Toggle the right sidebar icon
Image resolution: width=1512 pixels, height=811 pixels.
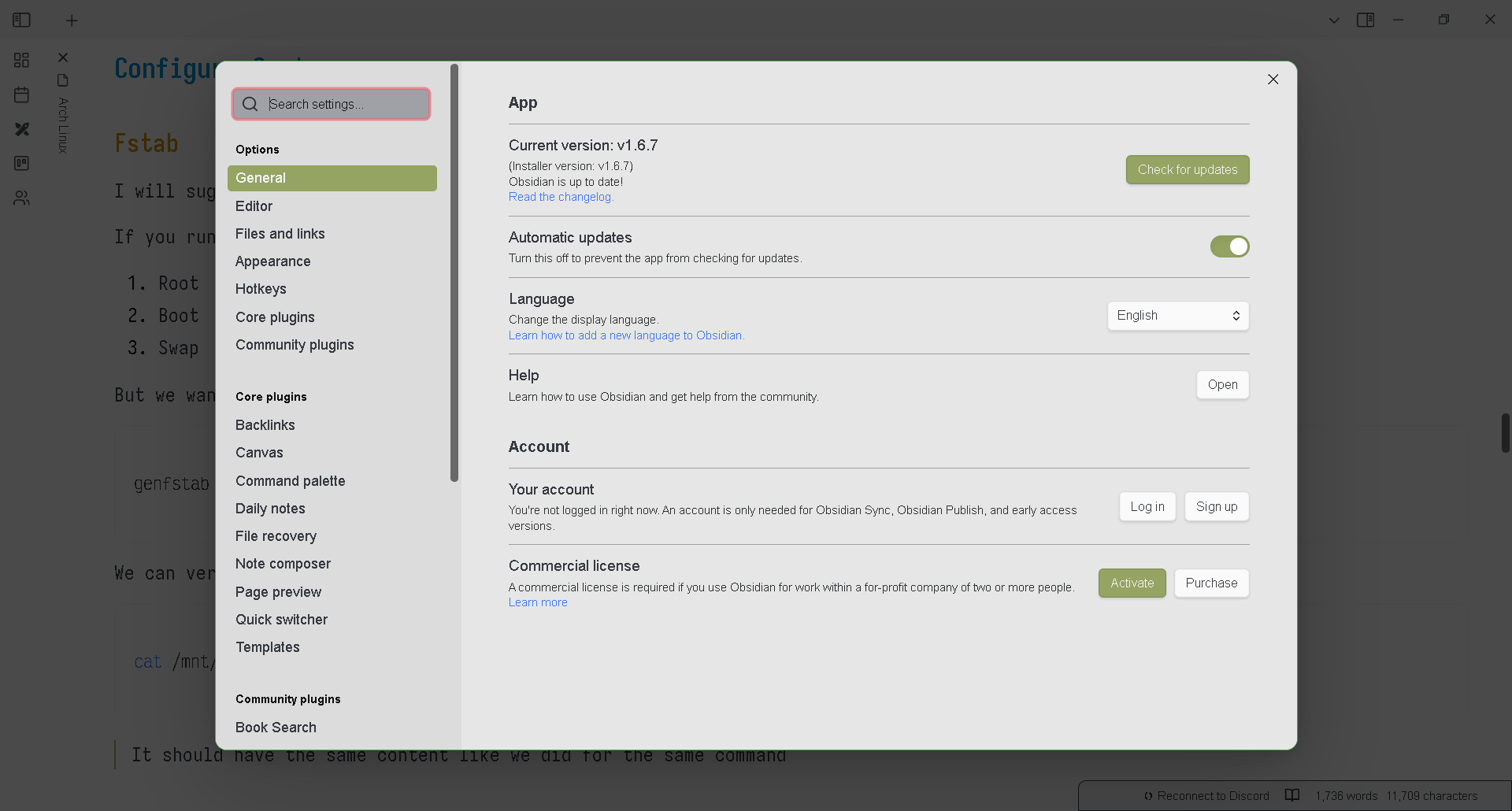coord(1366,20)
